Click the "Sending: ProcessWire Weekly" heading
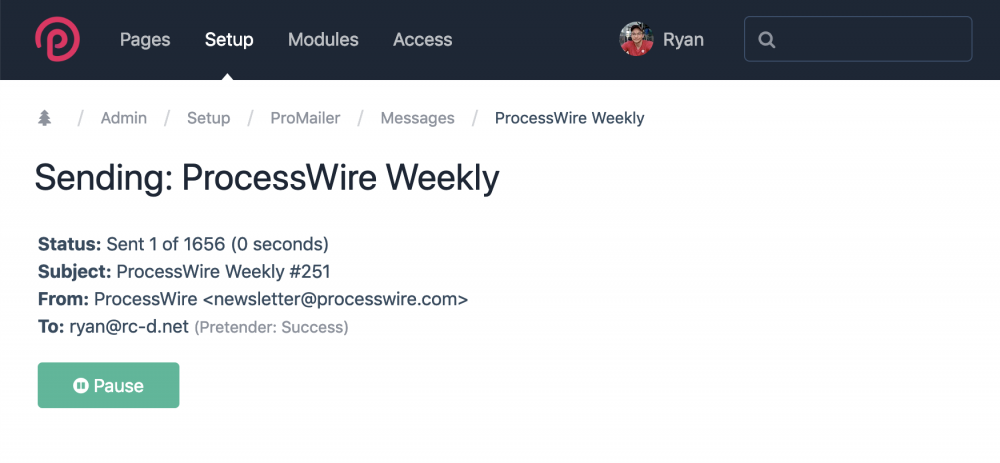The height and width of the screenshot is (463, 1000). [x=266, y=178]
